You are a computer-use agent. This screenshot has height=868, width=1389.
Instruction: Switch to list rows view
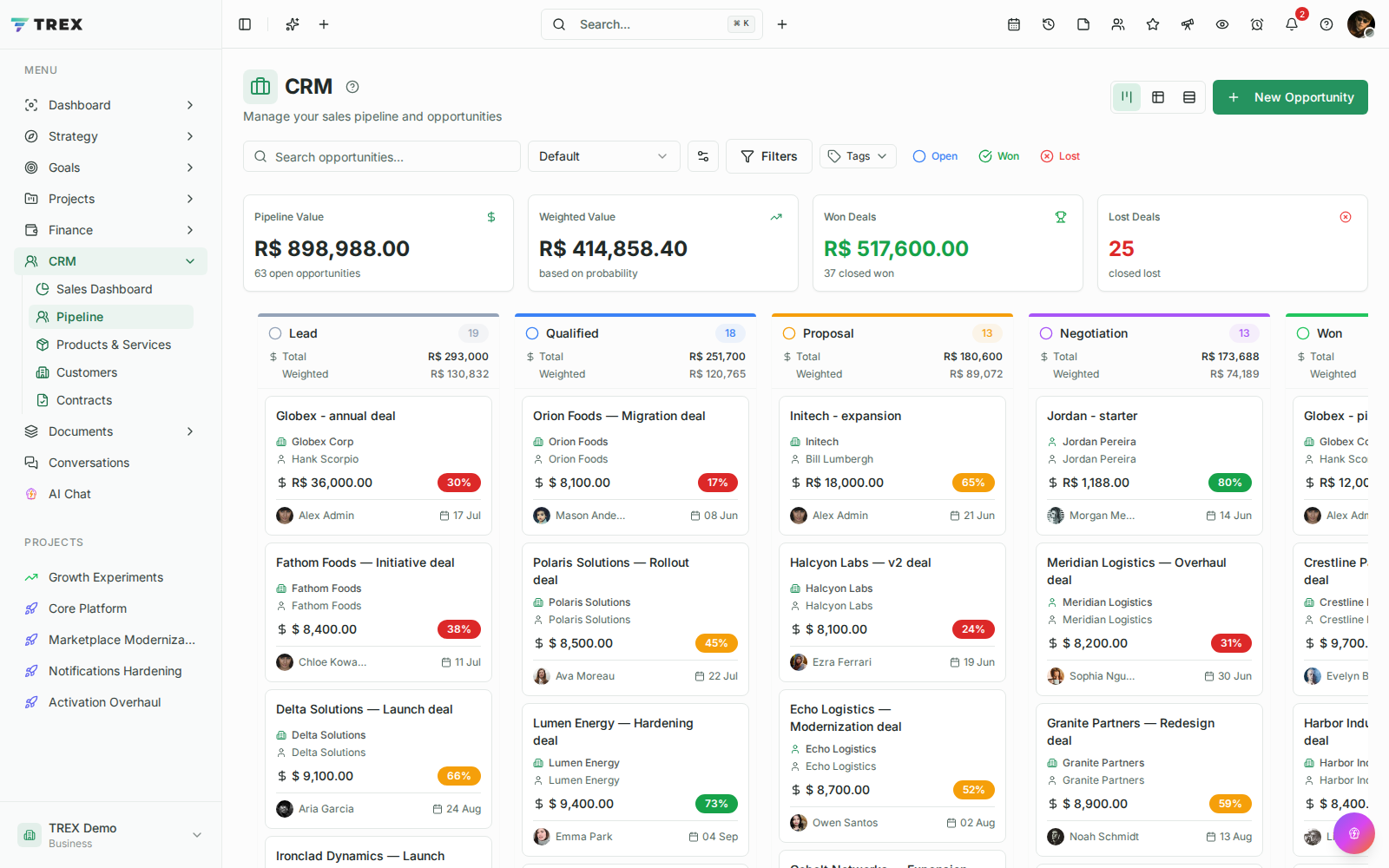(1189, 97)
